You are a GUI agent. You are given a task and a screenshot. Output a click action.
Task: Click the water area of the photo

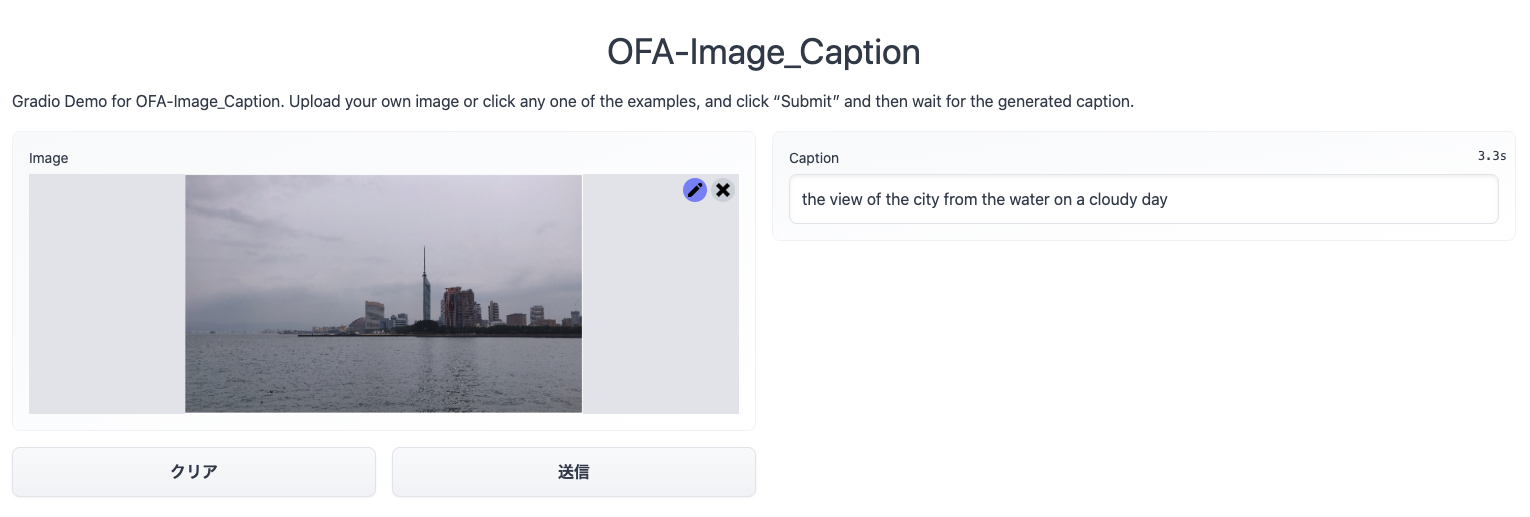[x=383, y=375]
